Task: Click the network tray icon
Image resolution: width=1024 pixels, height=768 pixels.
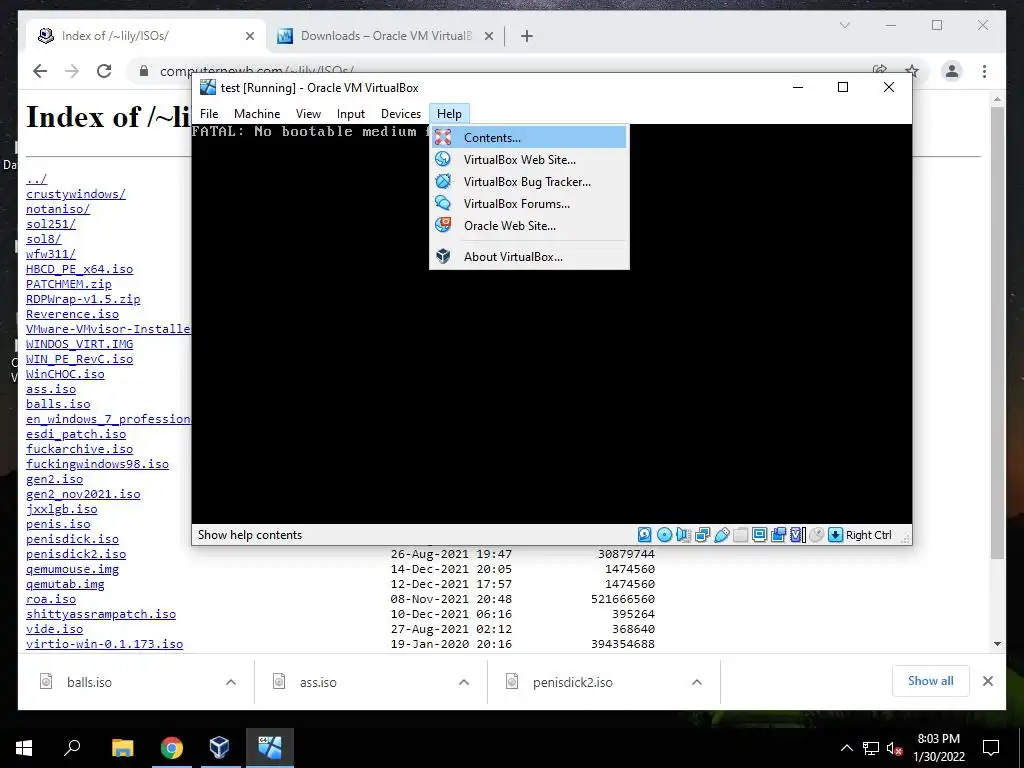Action: tap(871, 748)
